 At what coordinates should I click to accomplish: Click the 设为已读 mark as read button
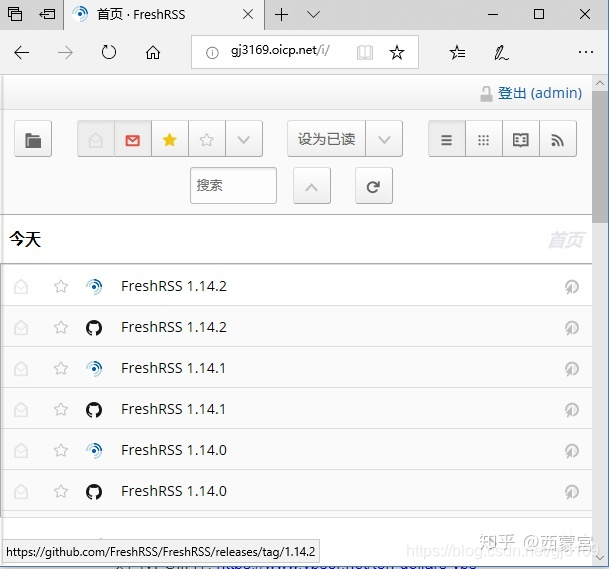(x=326, y=139)
